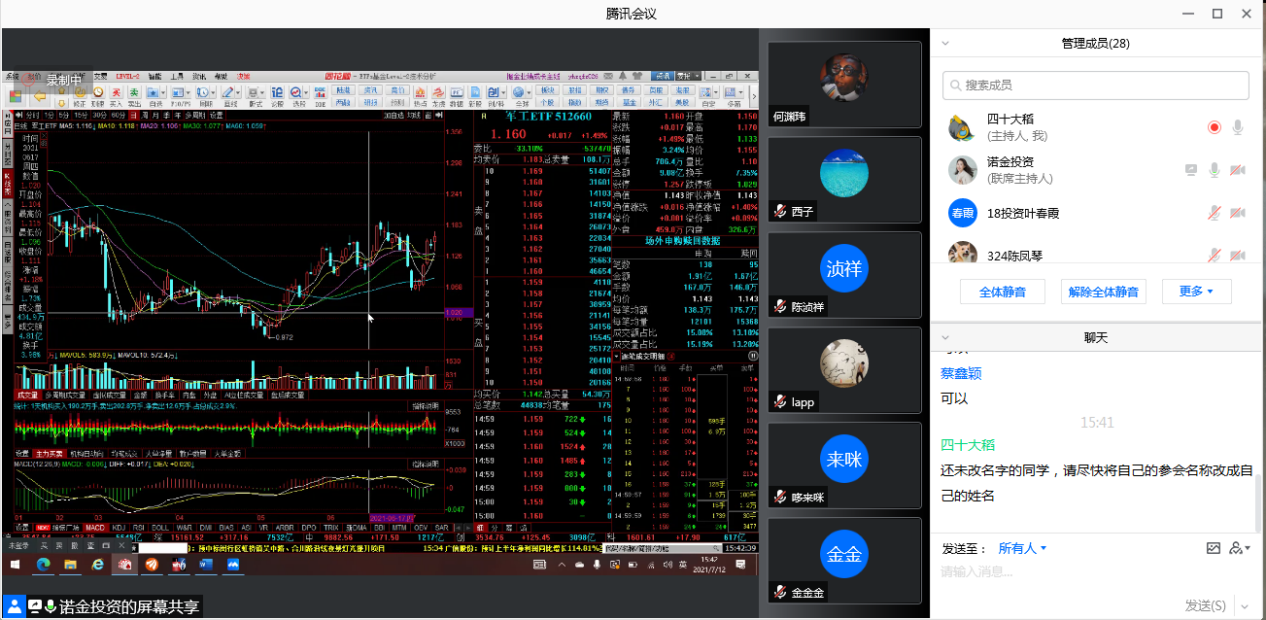Unmute the microphone of 324陈凤琴
Screen dimensions: 1266x620
1214,255
